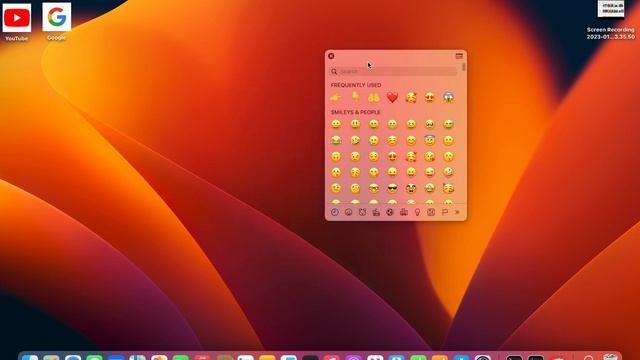Select the Google desktop shortcut
640x360 pixels.
[x=57, y=22]
